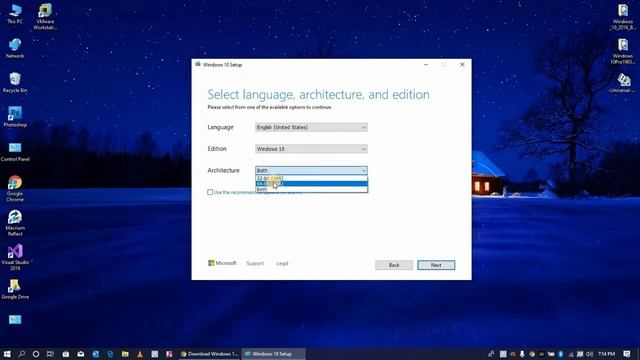Click the Microsoft logo in setup
640x360 pixels.
point(222,263)
